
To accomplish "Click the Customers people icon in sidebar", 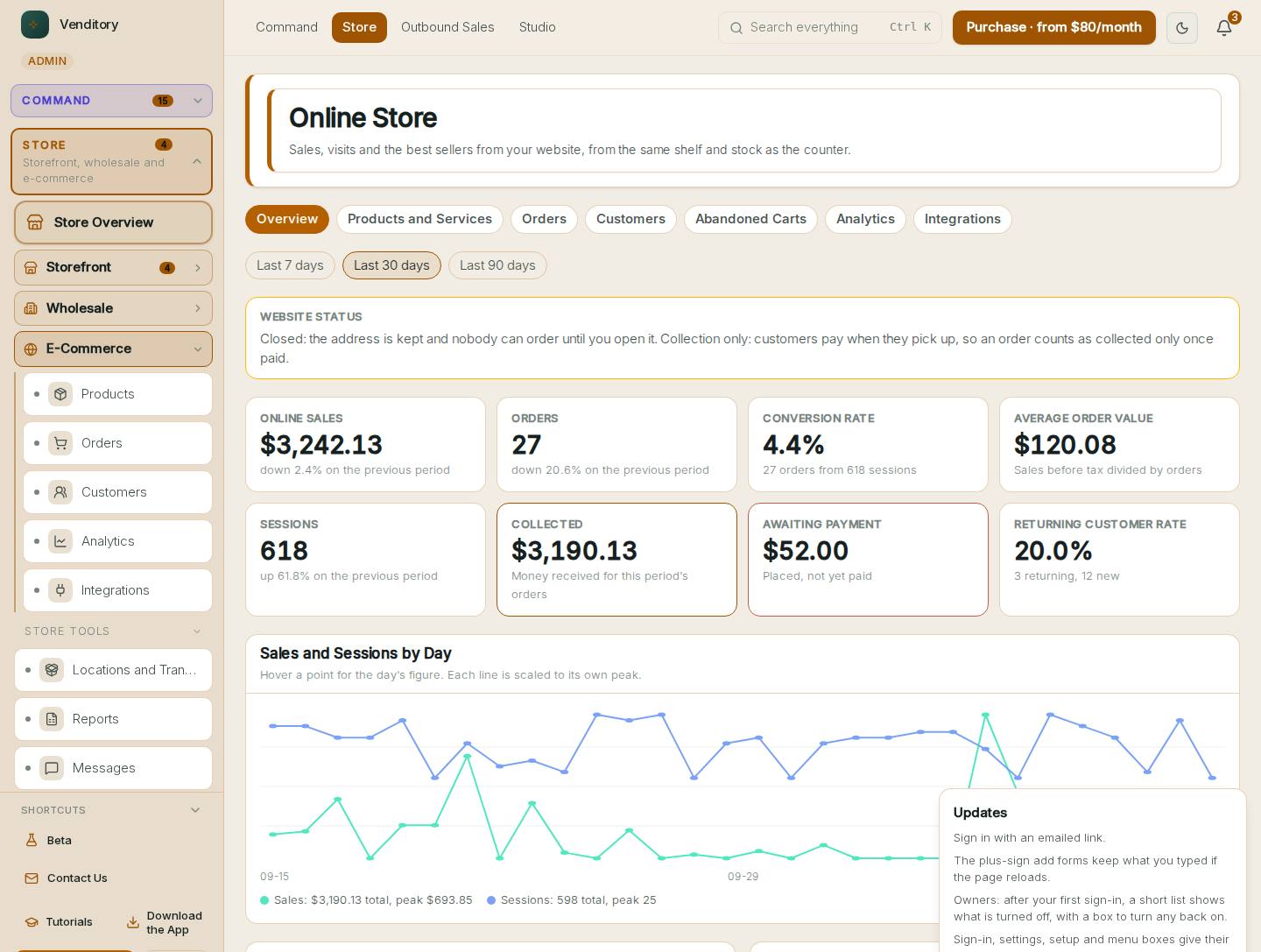I will pyautogui.click(x=60, y=492).
